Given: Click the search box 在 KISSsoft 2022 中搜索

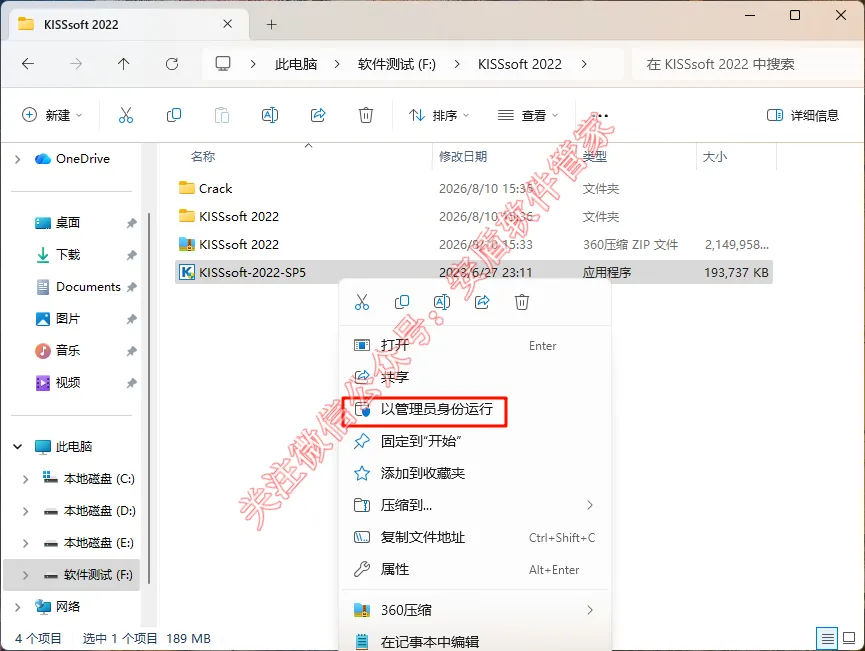Looking at the screenshot, I should [747, 64].
